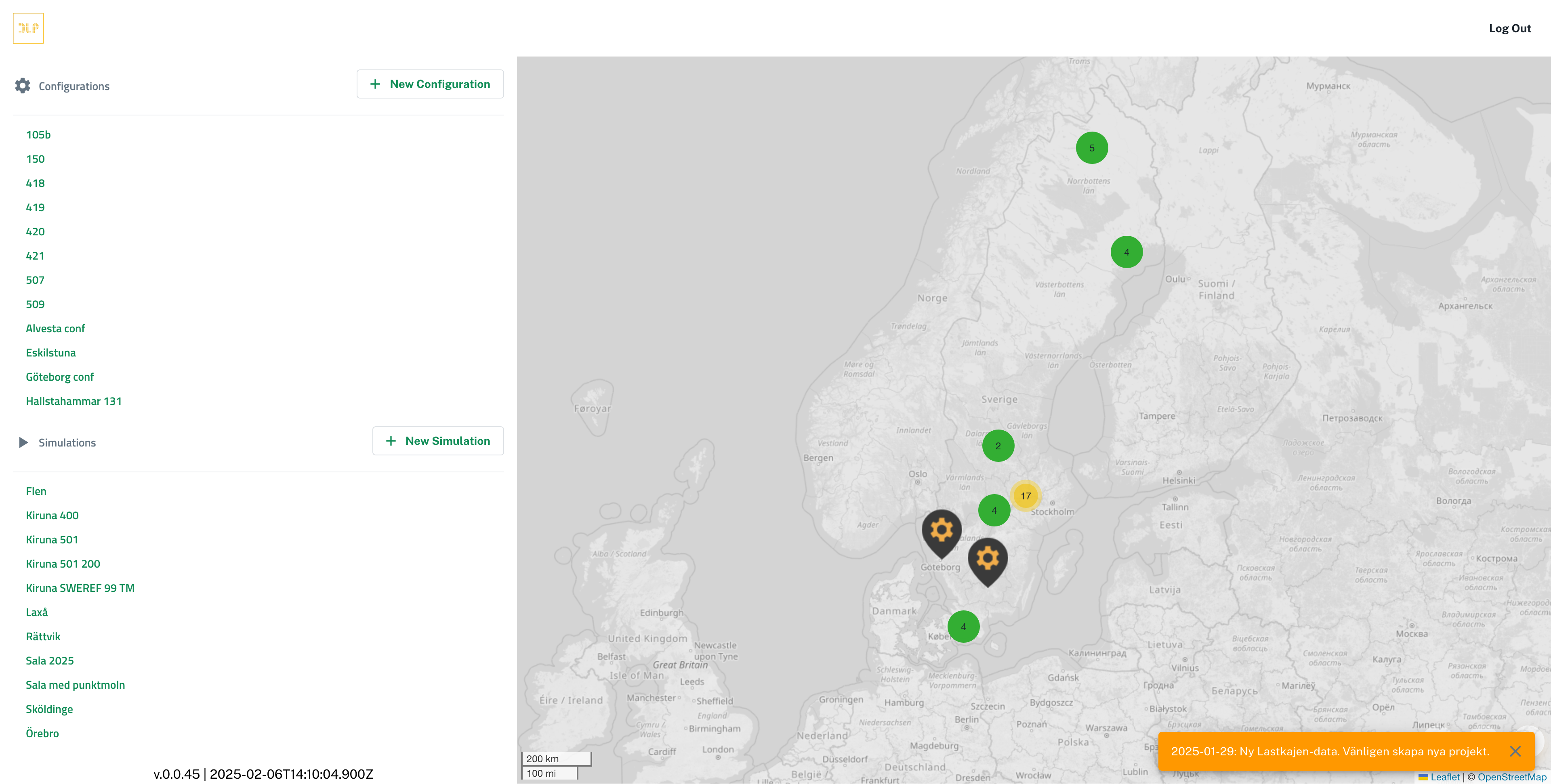1551x784 pixels.
Task: Select configuration 419
Action: [35, 208]
